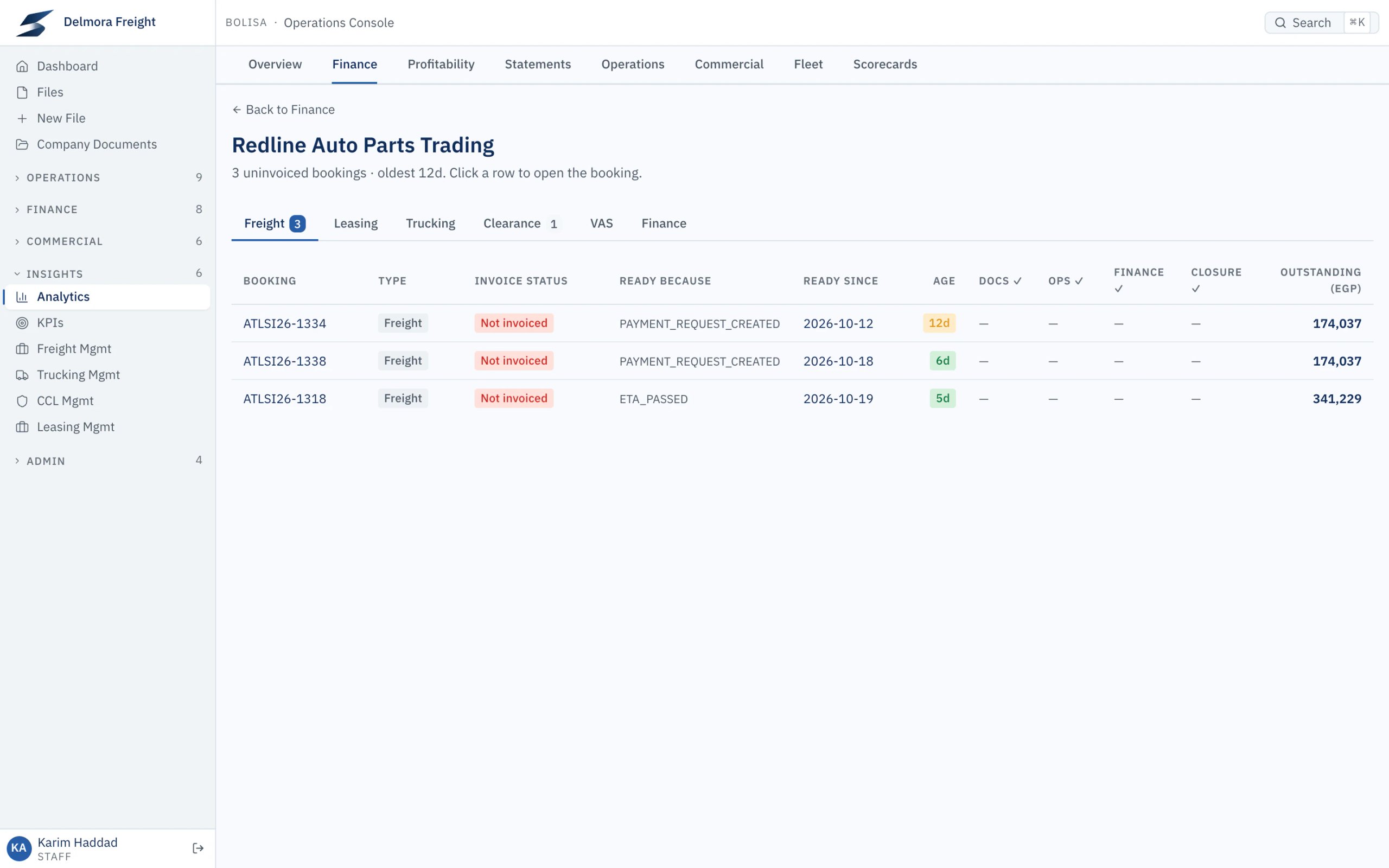Select the Clearance sub-tab
Screen dimensions: 1389x868
pos(521,224)
